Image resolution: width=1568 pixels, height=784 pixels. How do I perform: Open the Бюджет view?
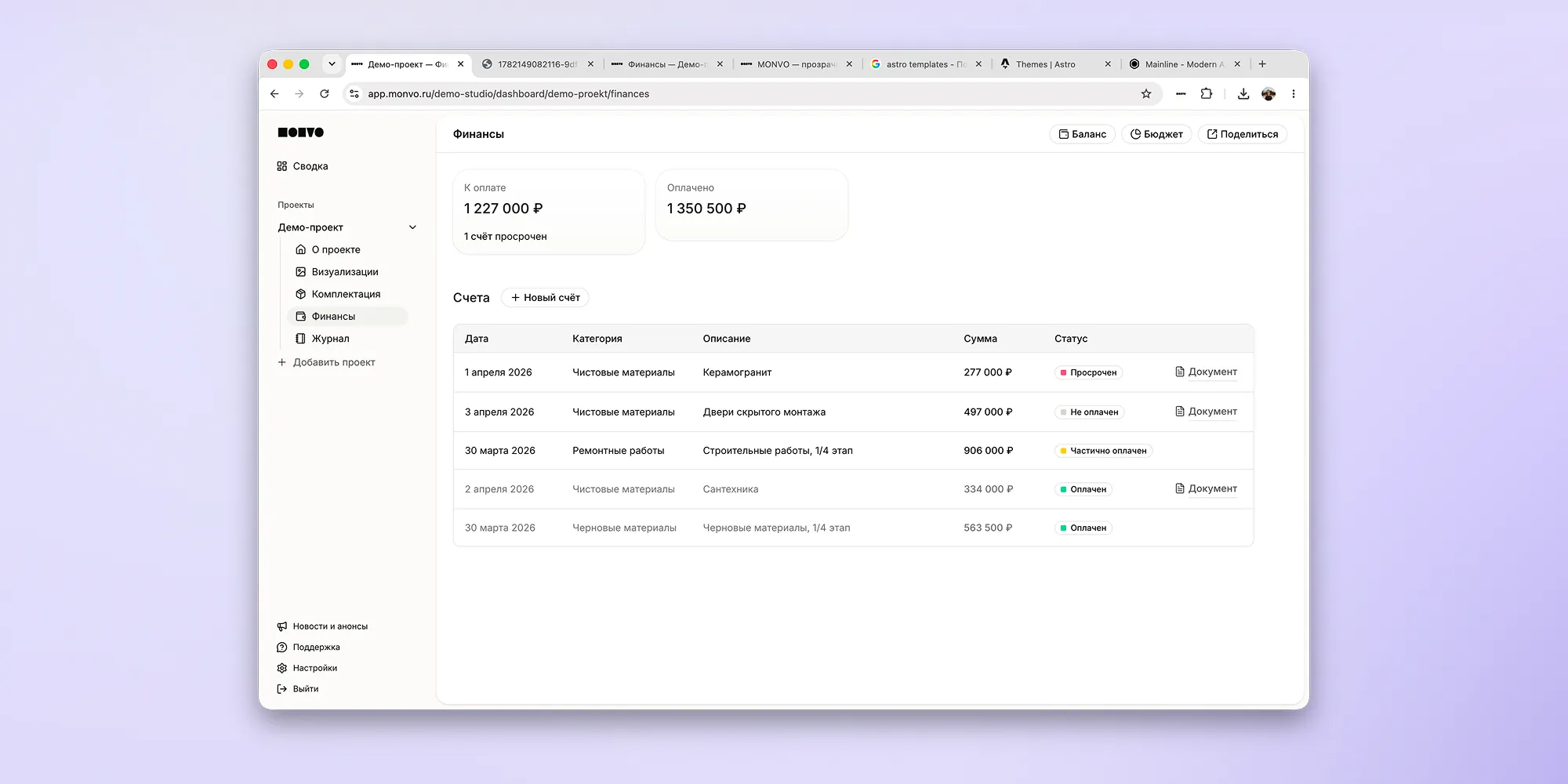[1156, 134]
